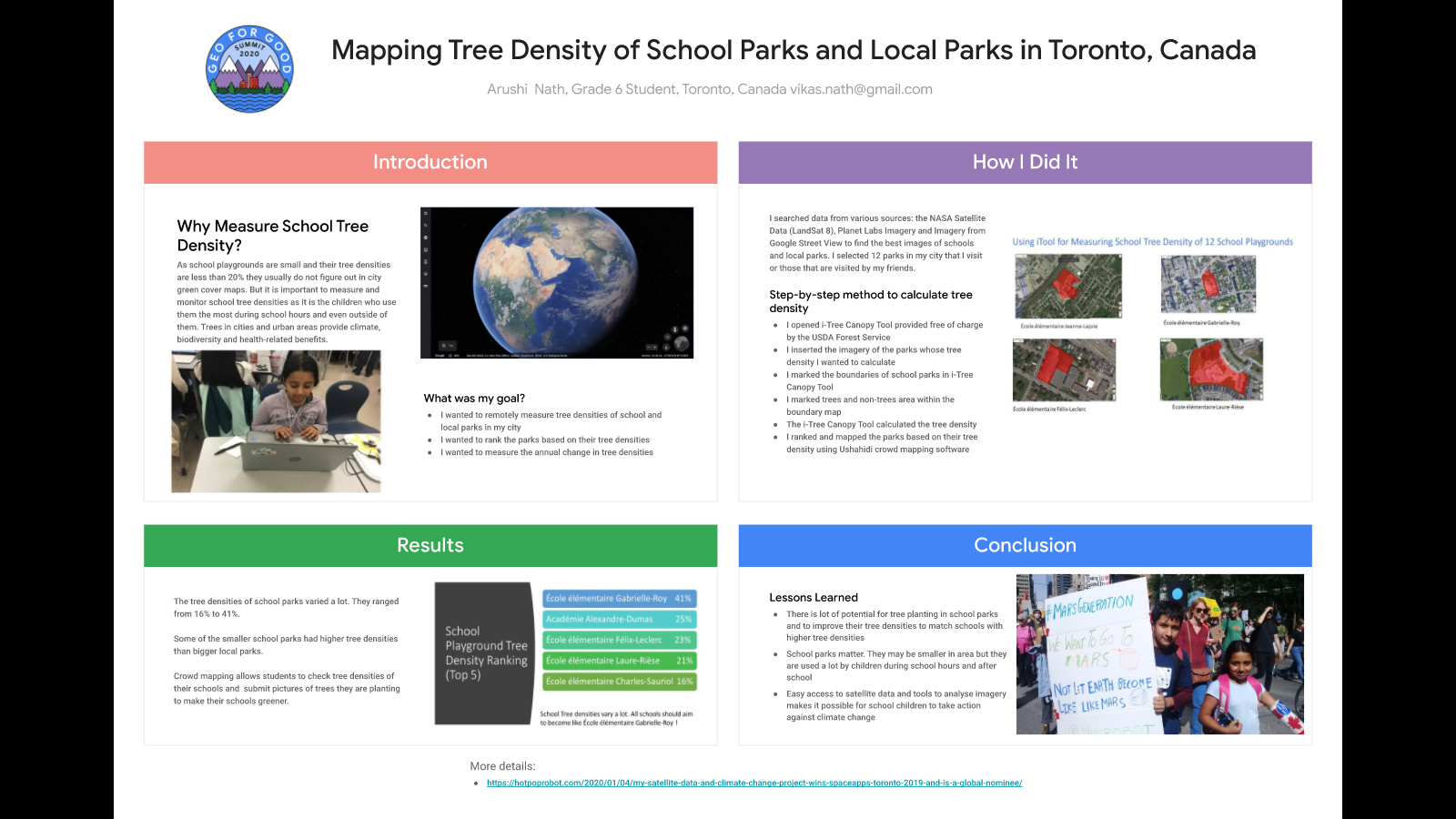
Task: Open the hamburger menu in Google Earth image
Action: coord(426,214)
